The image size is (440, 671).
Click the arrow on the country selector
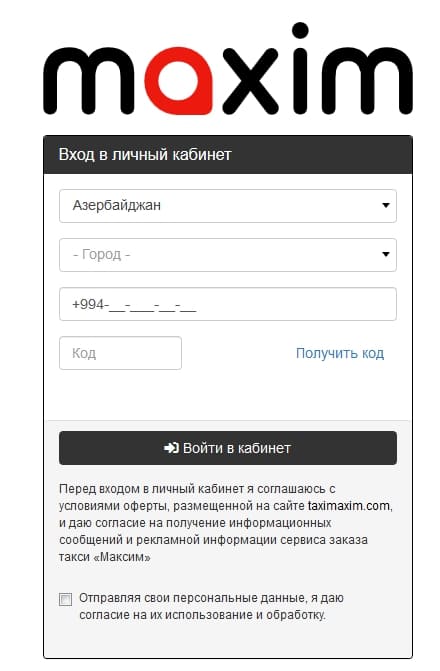coord(386,205)
